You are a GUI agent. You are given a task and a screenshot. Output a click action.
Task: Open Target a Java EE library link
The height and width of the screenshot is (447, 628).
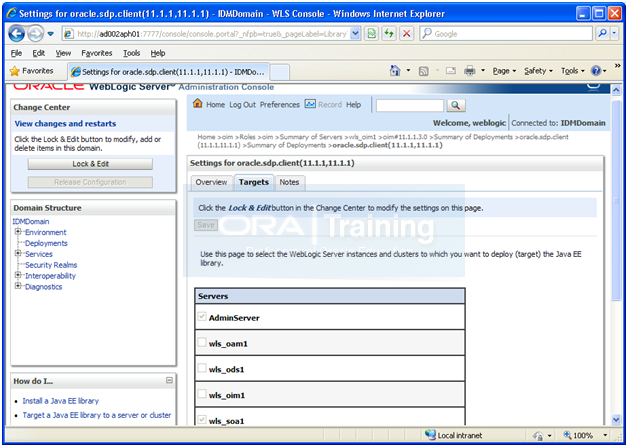[97, 415]
